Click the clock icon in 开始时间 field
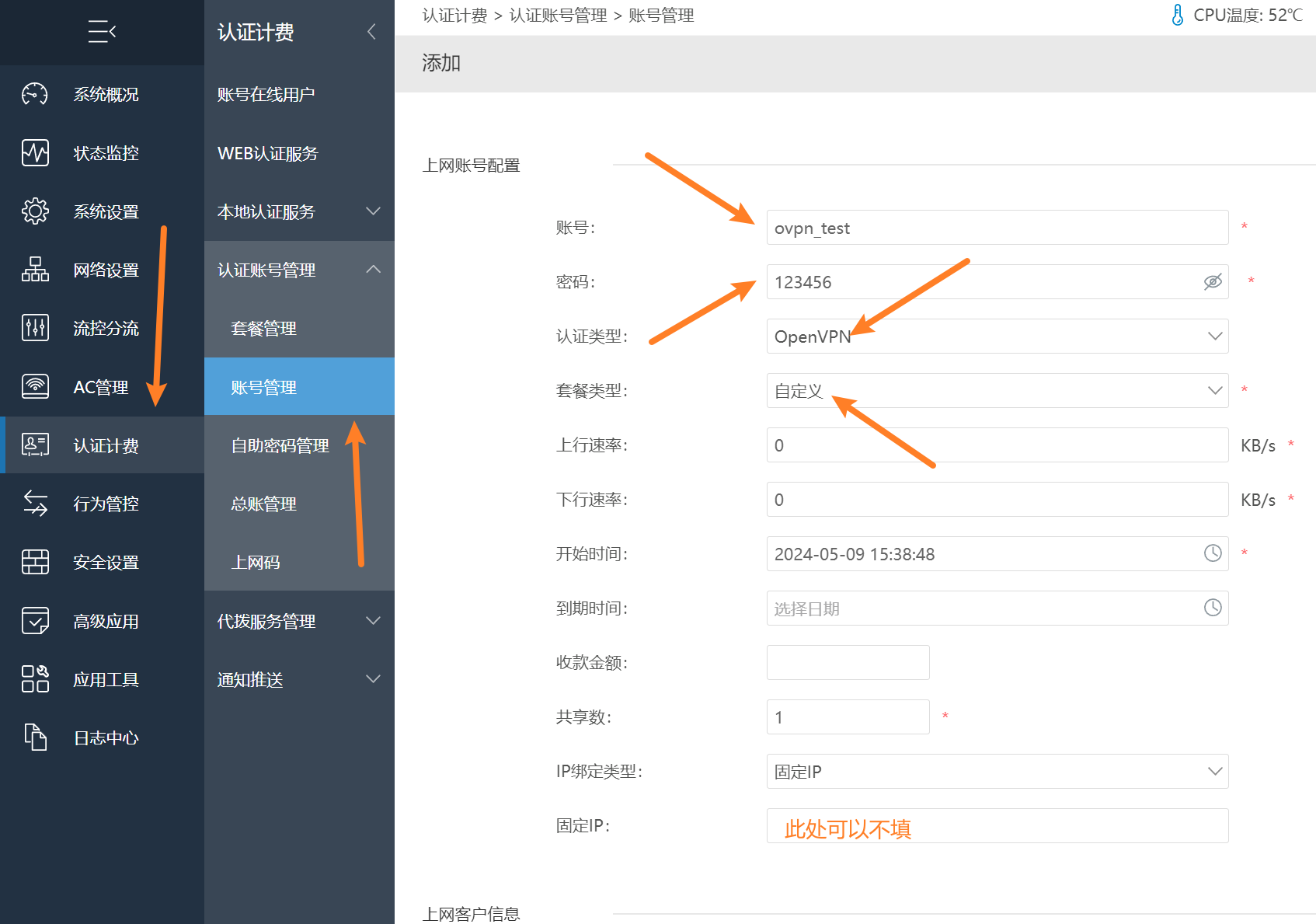Image resolution: width=1316 pixels, height=924 pixels. (1213, 553)
